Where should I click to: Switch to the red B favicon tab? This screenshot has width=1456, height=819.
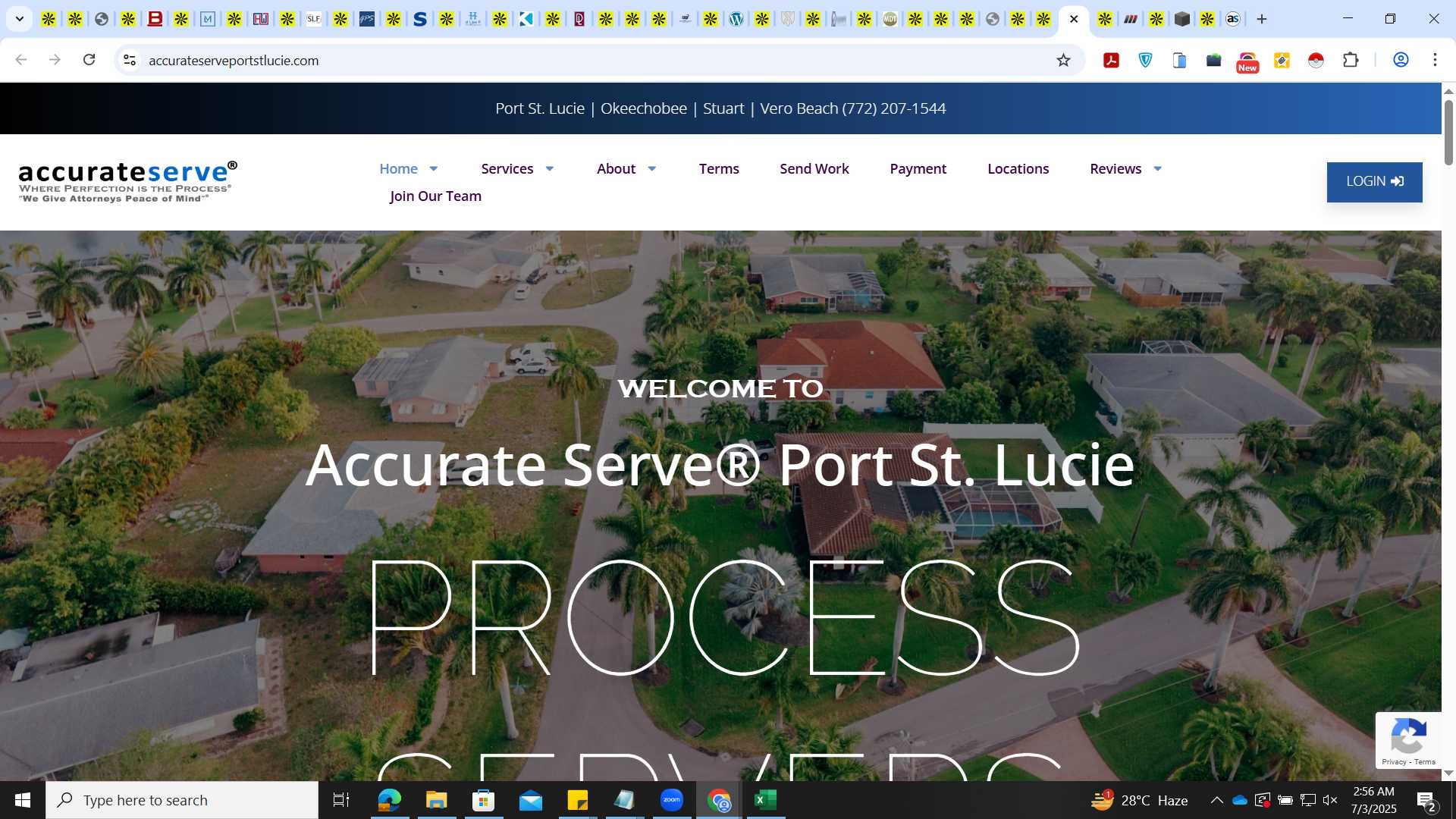pos(155,19)
